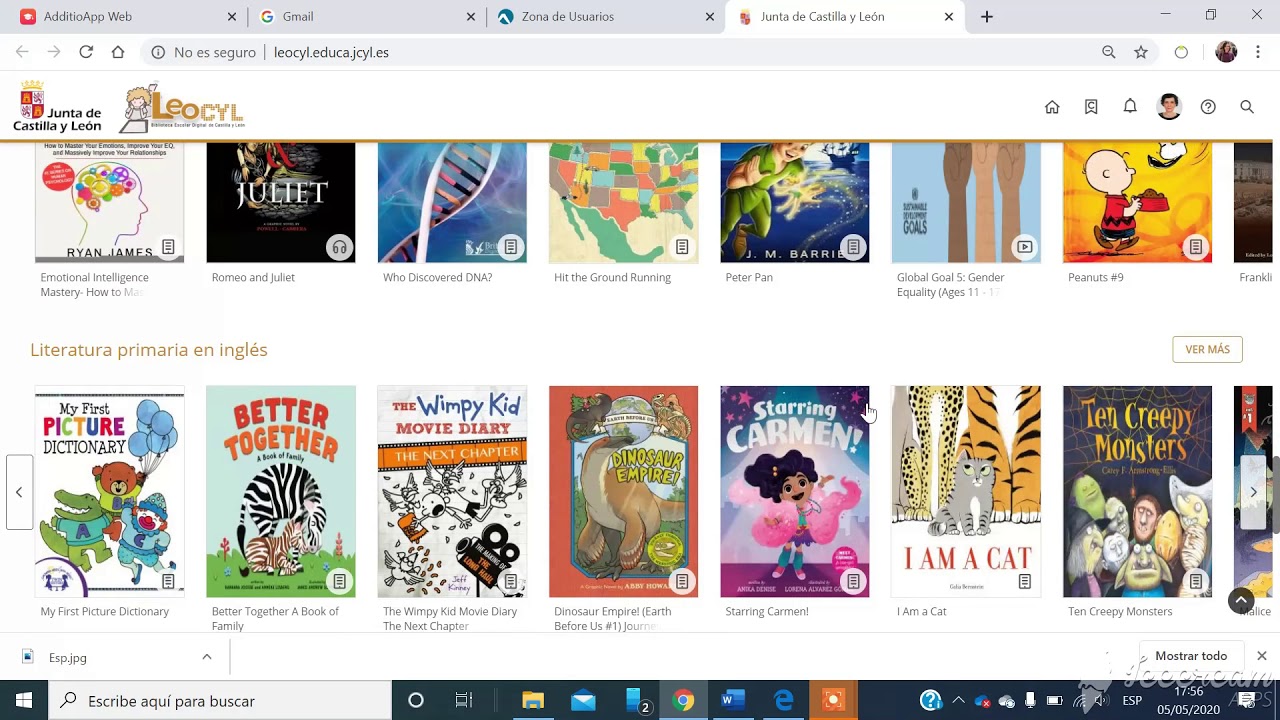Screen dimensions: 1280x720
Task: Click the Junta de Castilla y León logo
Action: [x=57, y=107]
